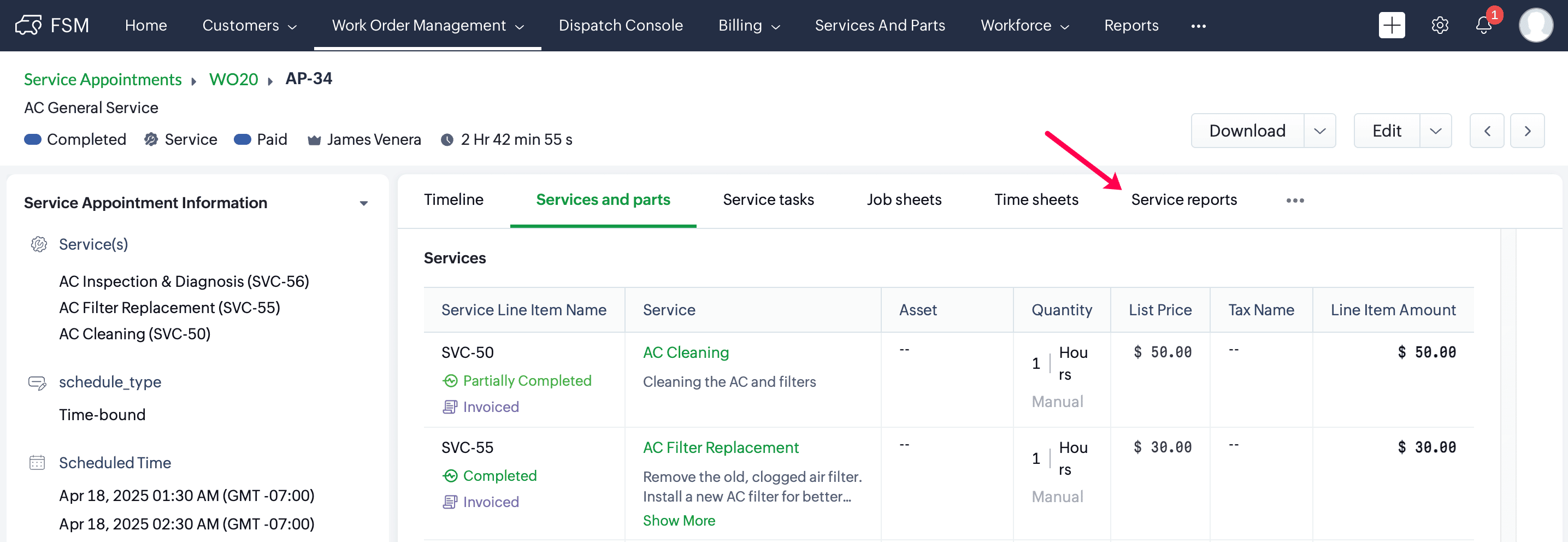Viewport: 1568px width, 542px height.
Task: Collapse Service Appointment Information section
Action: pyautogui.click(x=363, y=203)
